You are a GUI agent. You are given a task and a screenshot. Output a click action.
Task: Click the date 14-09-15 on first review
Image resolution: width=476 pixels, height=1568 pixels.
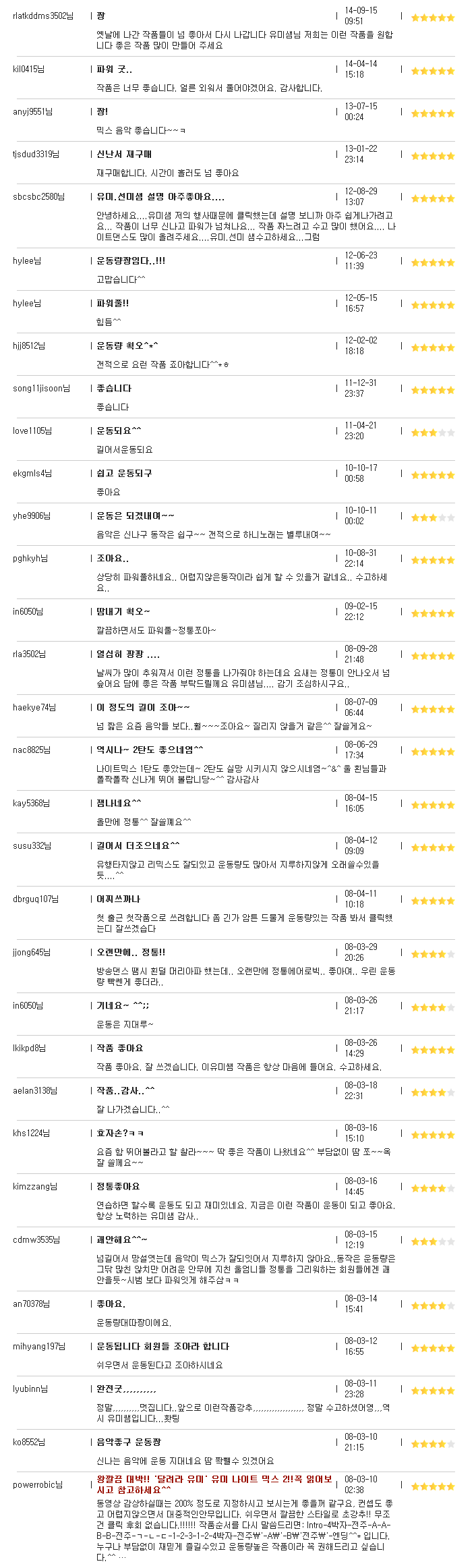tap(361, 11)
